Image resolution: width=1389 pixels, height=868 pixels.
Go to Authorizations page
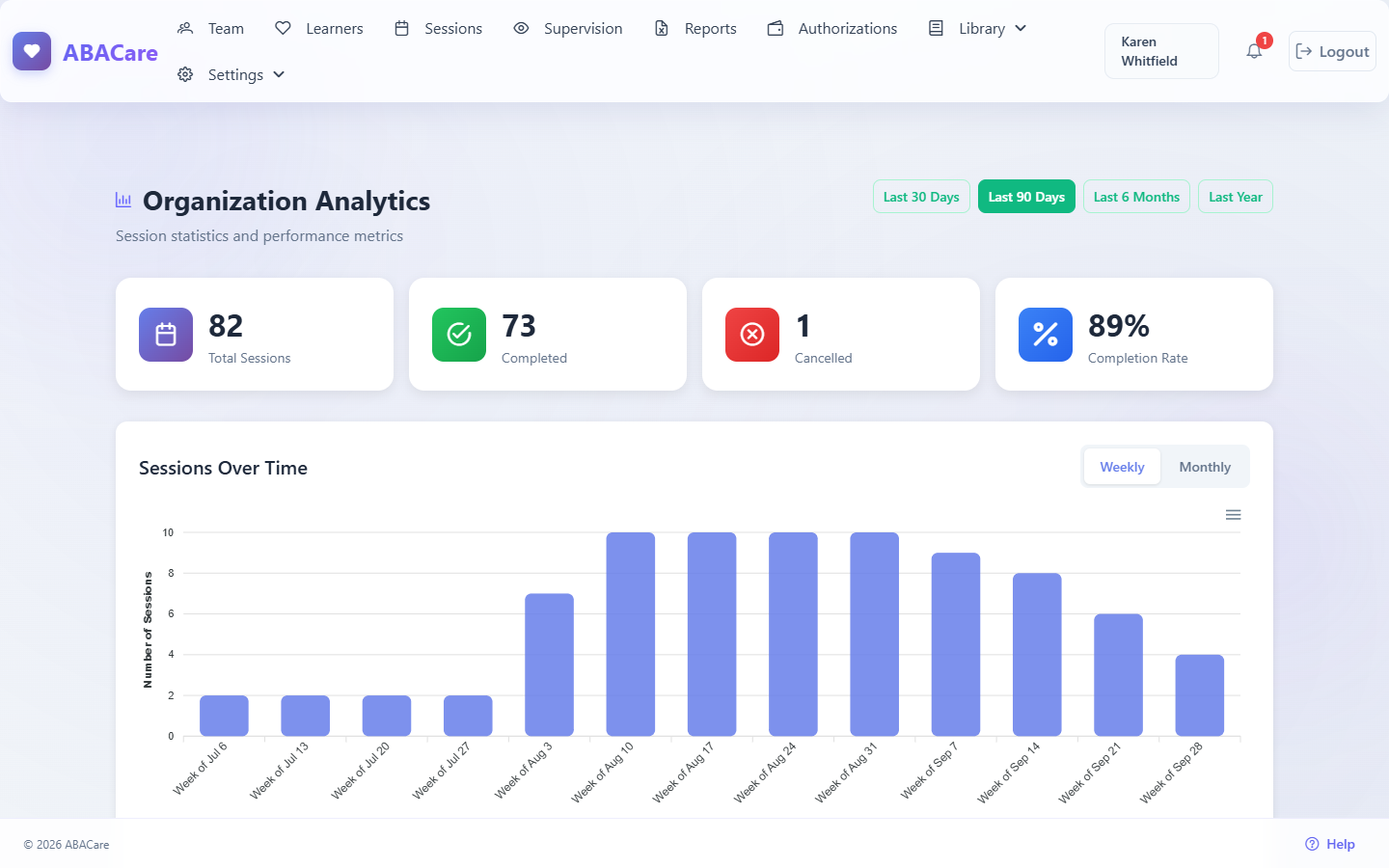coord(832,29)
